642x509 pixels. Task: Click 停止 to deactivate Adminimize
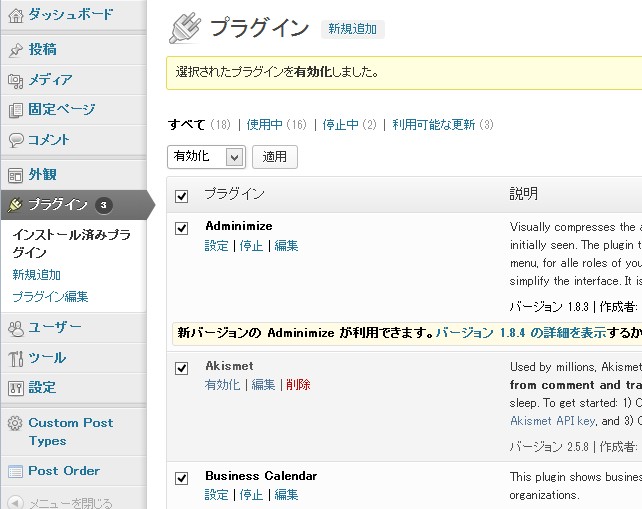(251, 246)
